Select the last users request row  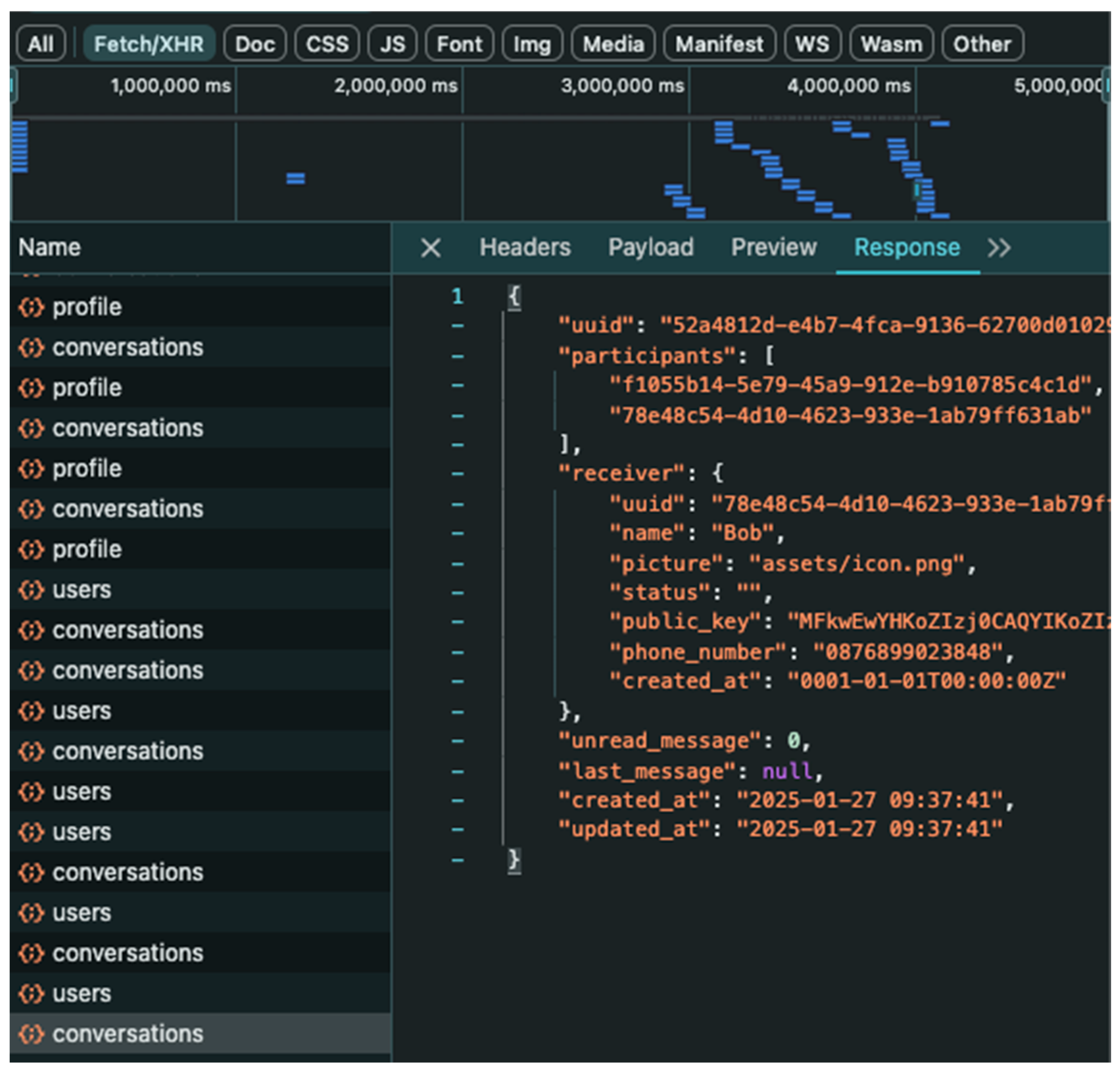pyautogui.click(x=82, y=994)
